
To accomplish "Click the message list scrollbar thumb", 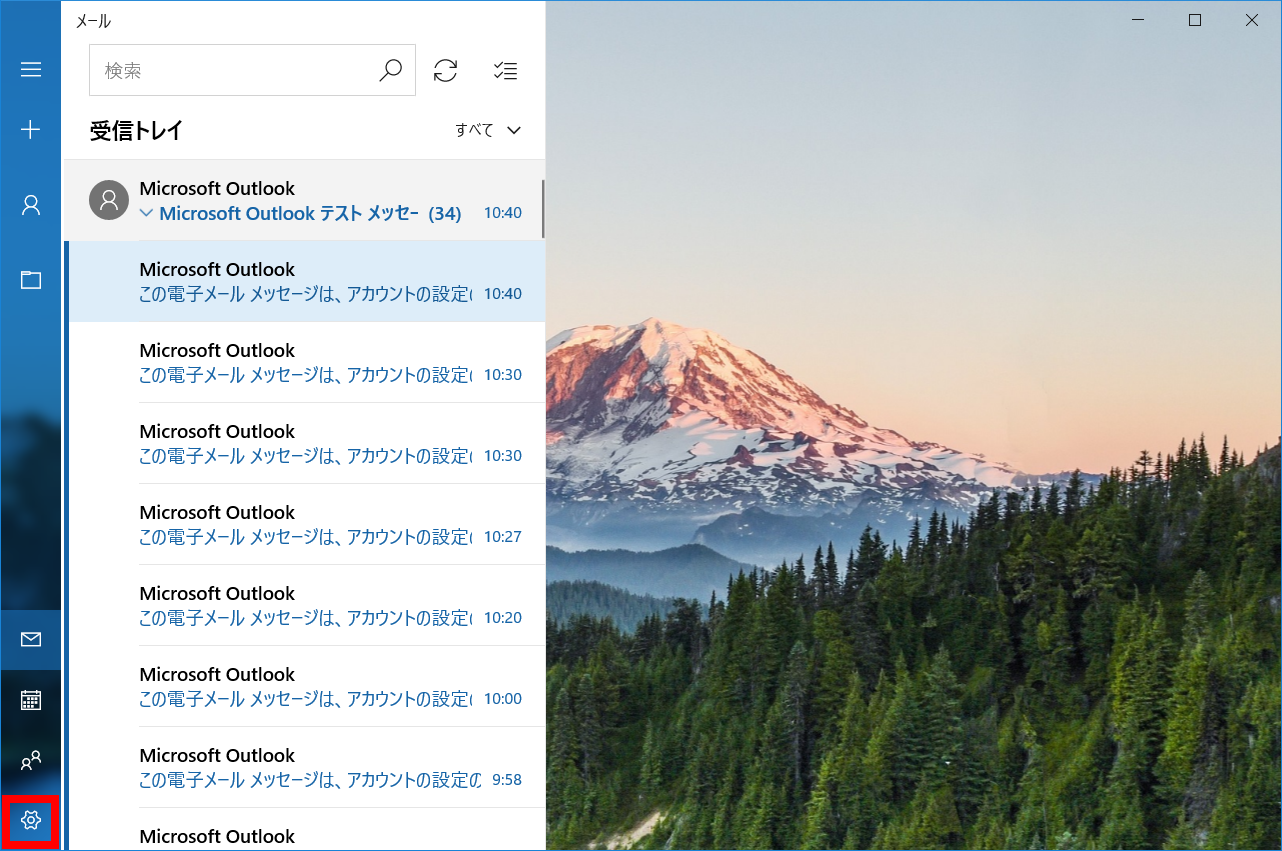I will tap(543, 208).
